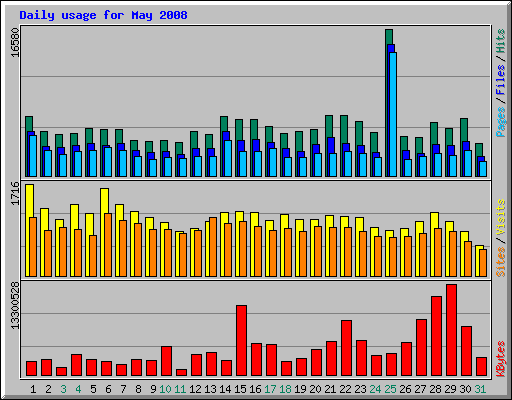The image size is (512, 400).
Task: Click the green hits bar for day 22
Action: pos(344,129)
